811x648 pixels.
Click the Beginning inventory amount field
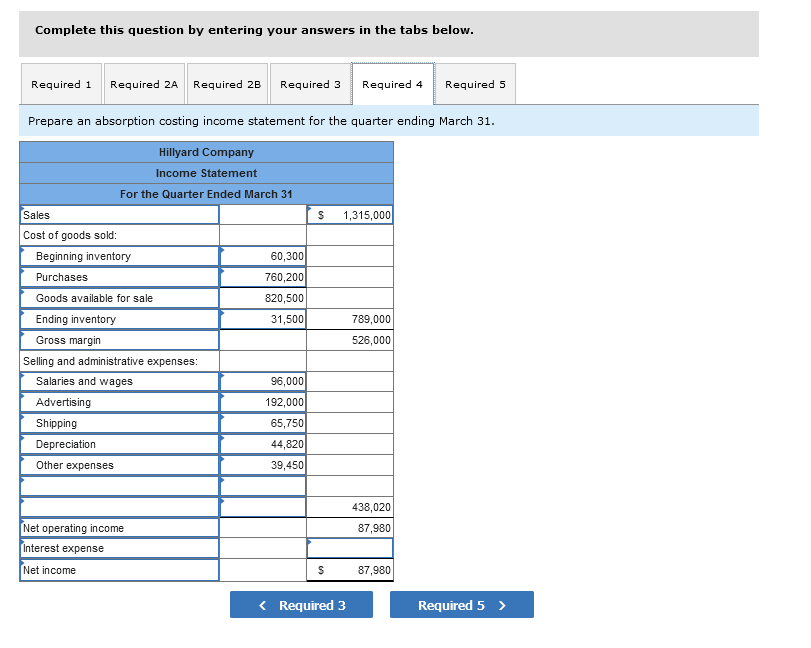click(263, 256)
